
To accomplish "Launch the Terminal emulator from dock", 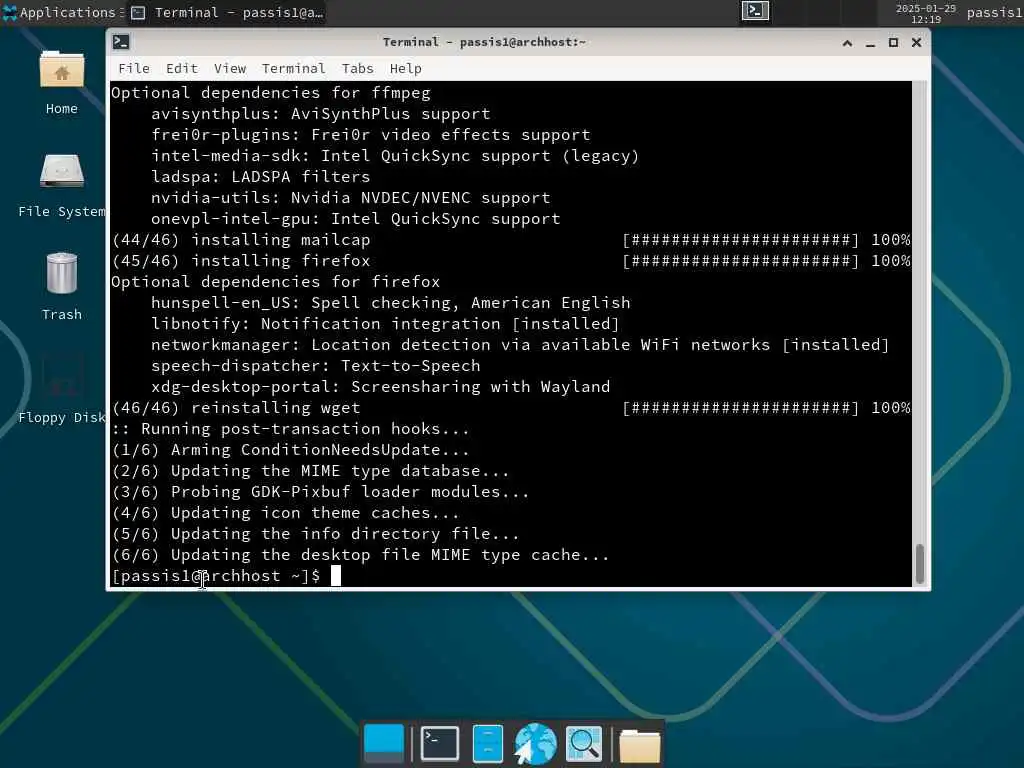I will pos(440,743).
